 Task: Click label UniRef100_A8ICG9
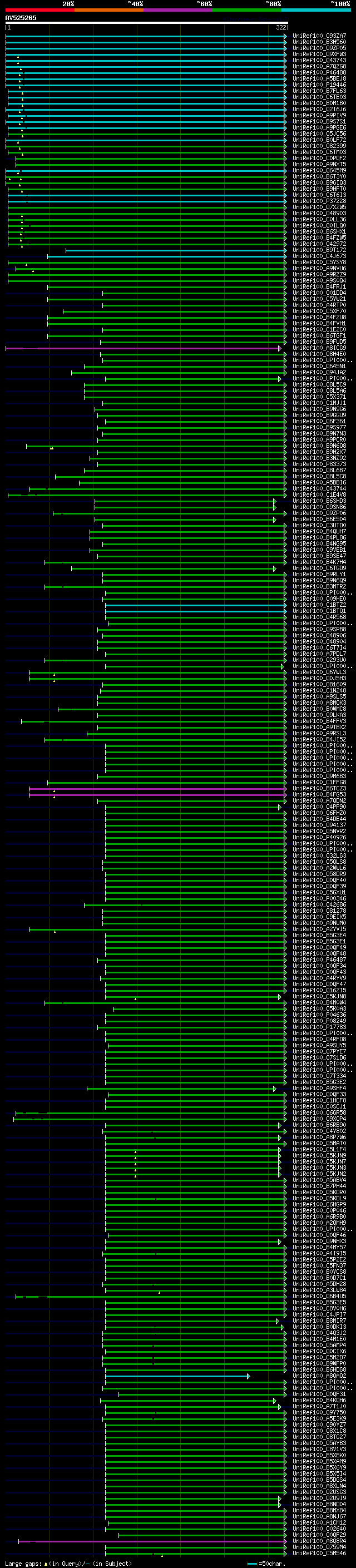(319, 348)
